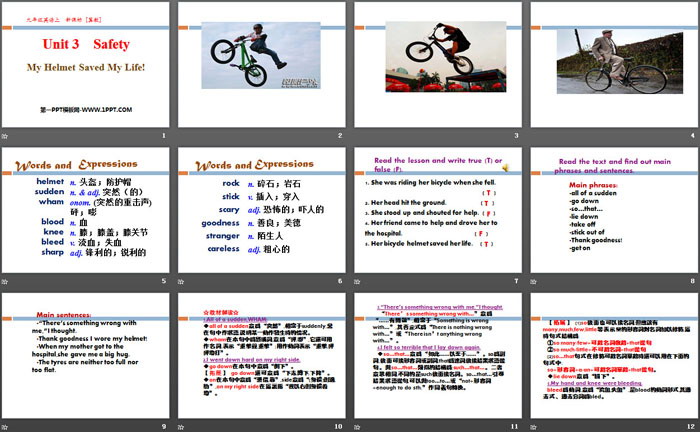Select slide 2 with green bike jump photo

click(262, 64)
